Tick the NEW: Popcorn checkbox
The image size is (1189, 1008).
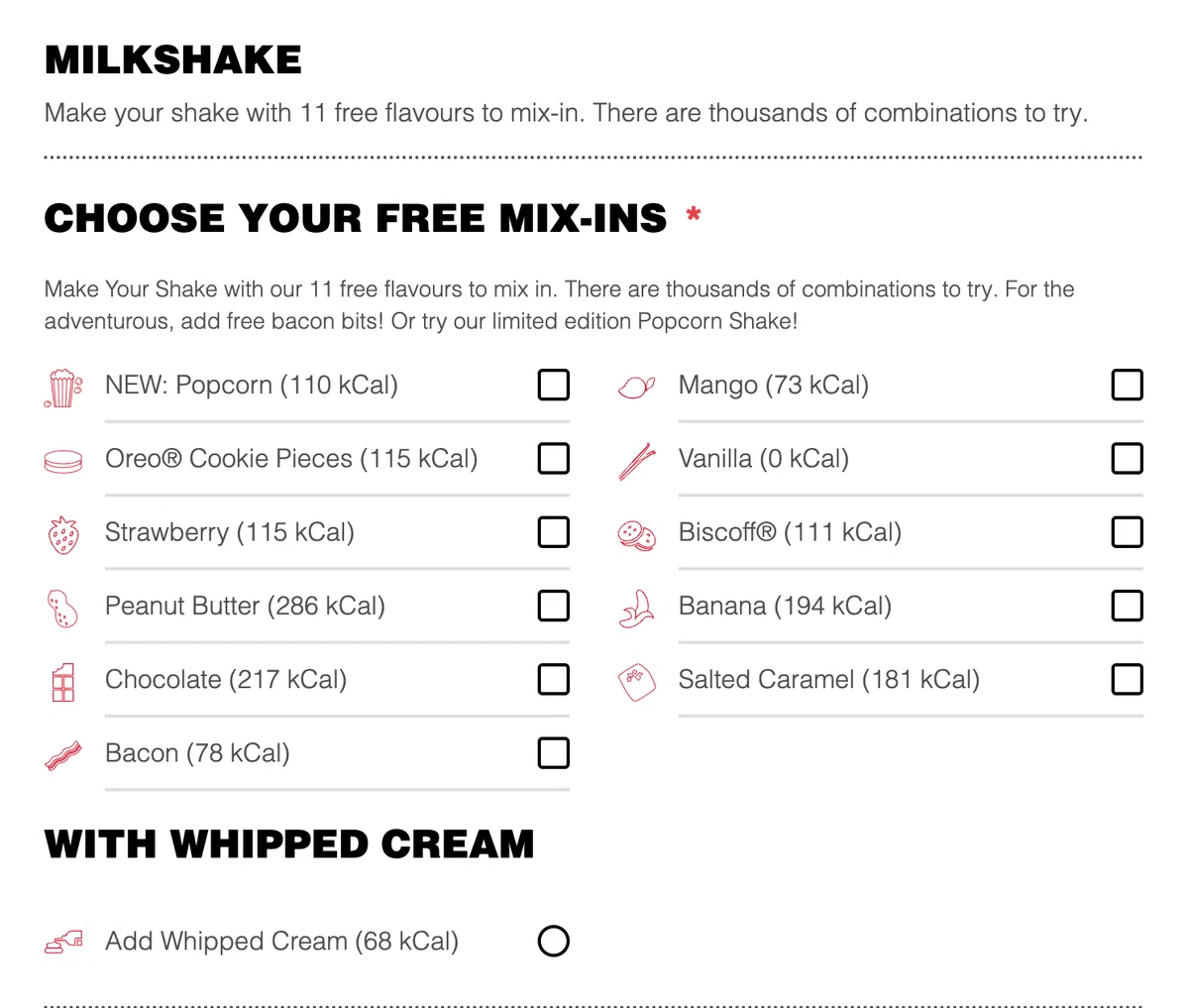click(553, 385)
